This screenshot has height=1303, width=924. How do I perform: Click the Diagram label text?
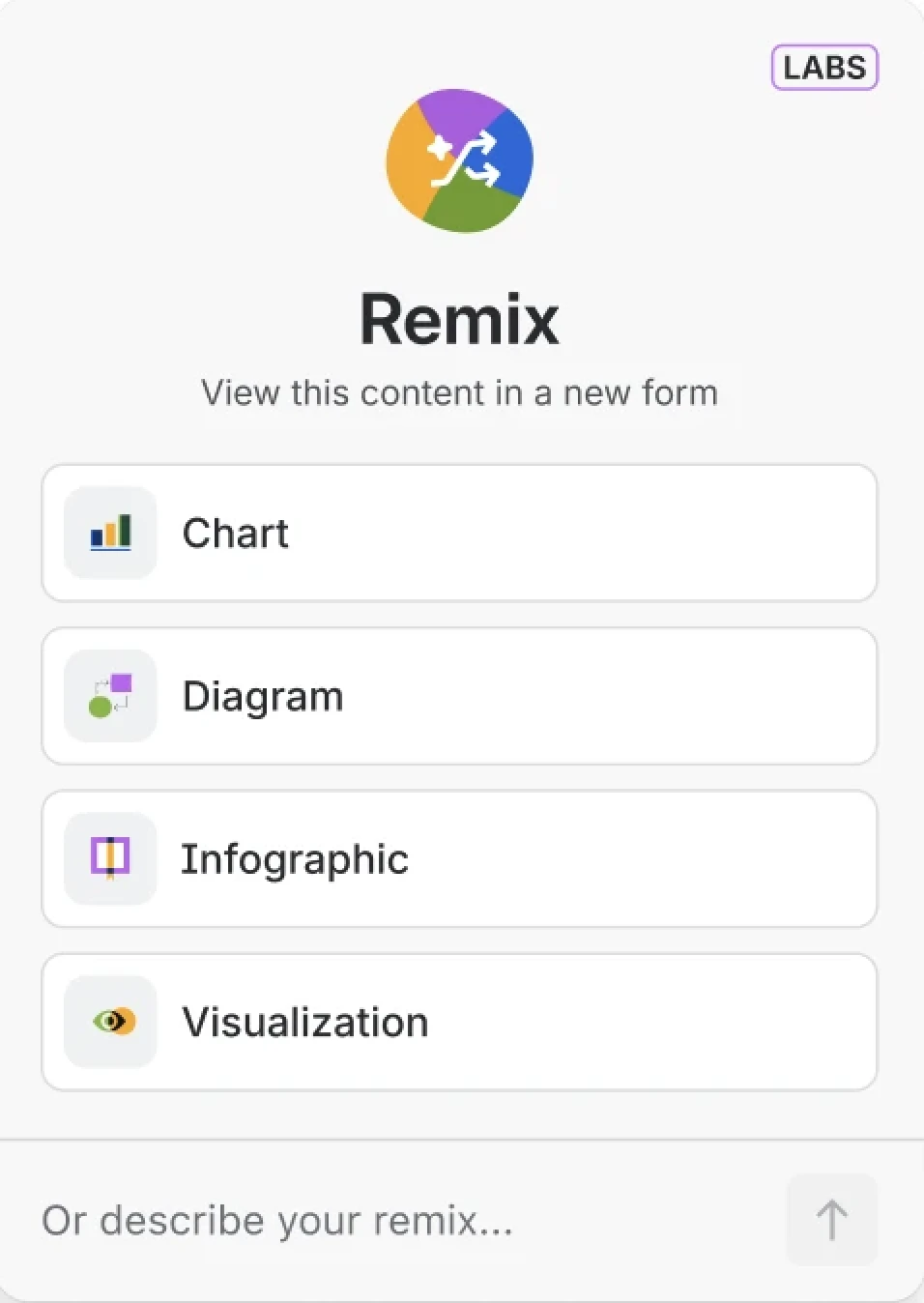(x=262, y=696)
